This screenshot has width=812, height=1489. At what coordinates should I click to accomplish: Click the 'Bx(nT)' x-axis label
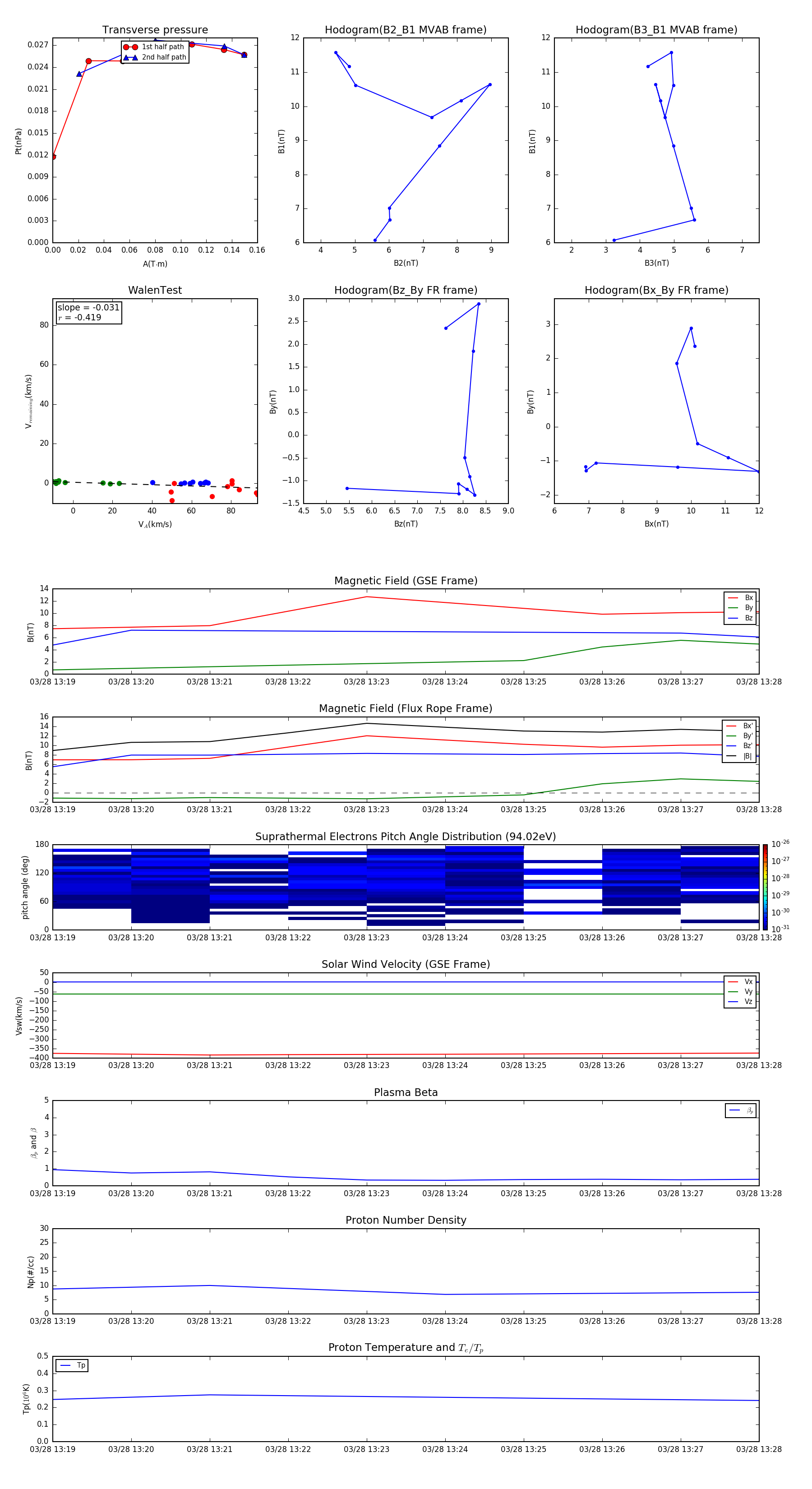pyautogui.click(x=656, y=524)
